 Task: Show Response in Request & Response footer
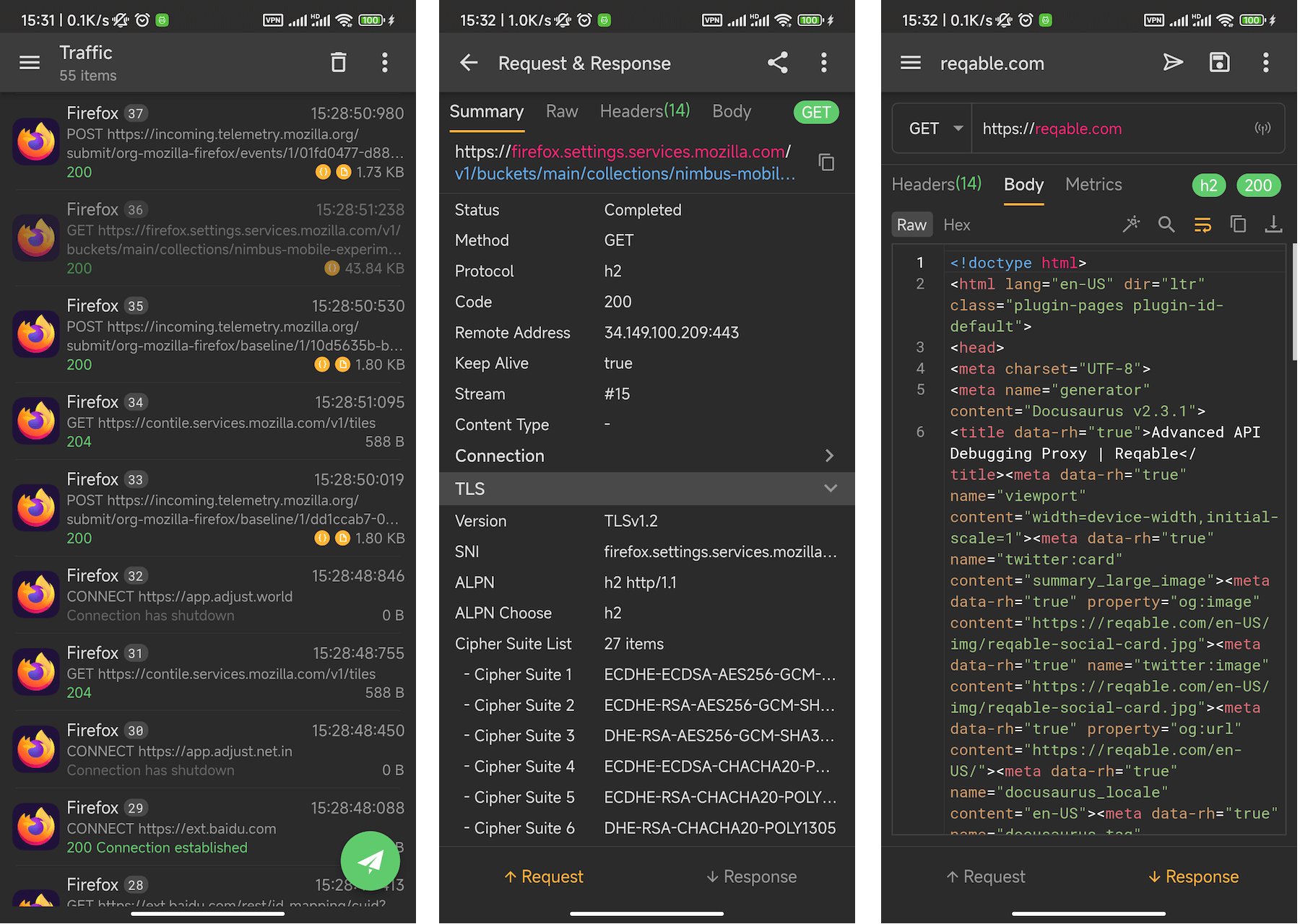tap(751, 876)
